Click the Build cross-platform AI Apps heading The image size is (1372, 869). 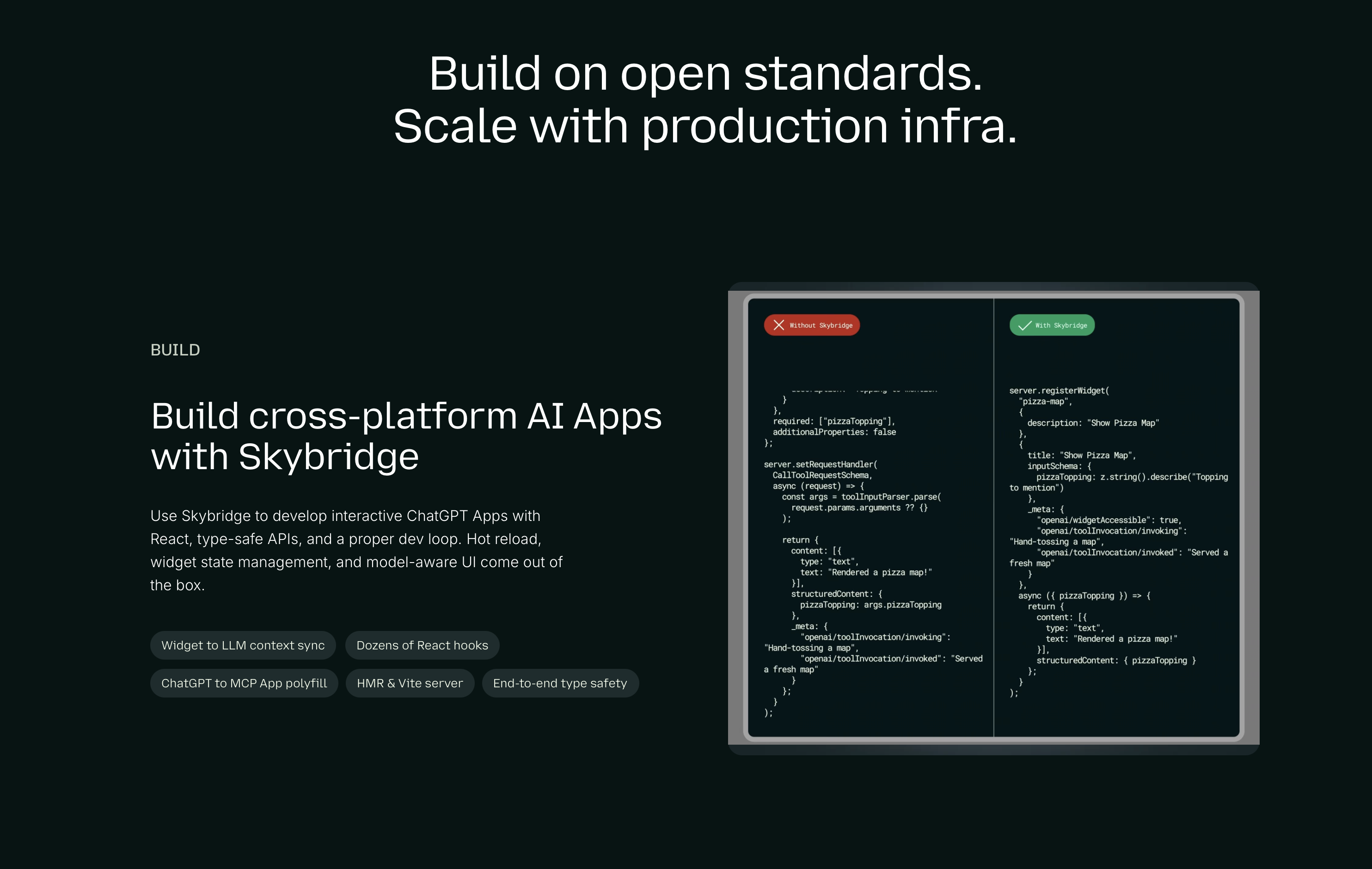click(406, 436)
